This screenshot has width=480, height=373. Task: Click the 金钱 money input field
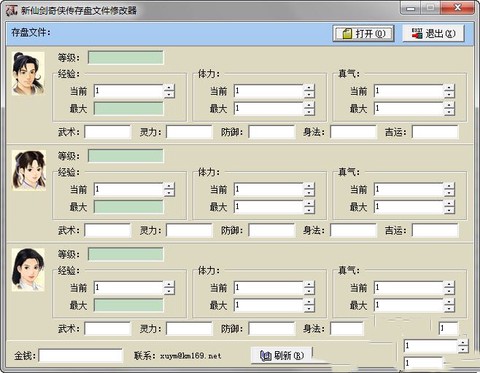click(x=81, y=355)
